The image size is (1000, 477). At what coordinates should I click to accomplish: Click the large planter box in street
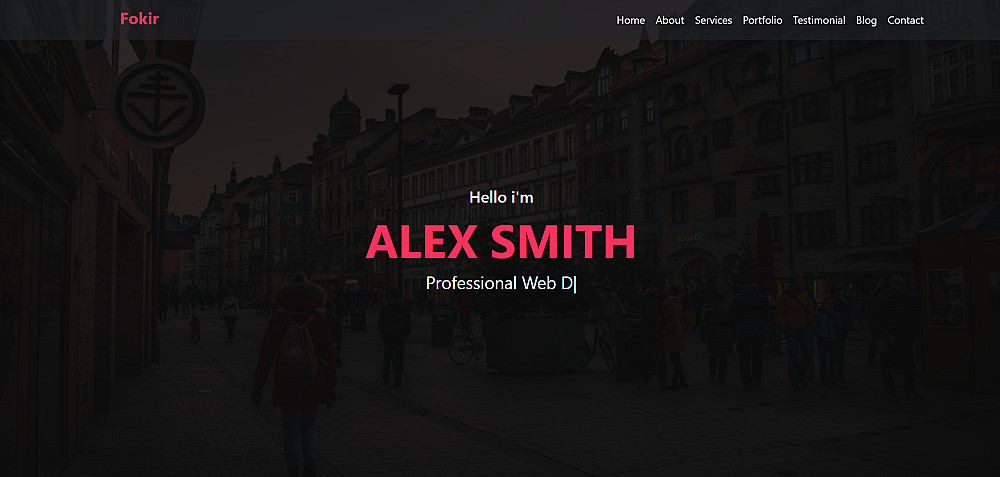click(535, 342)
